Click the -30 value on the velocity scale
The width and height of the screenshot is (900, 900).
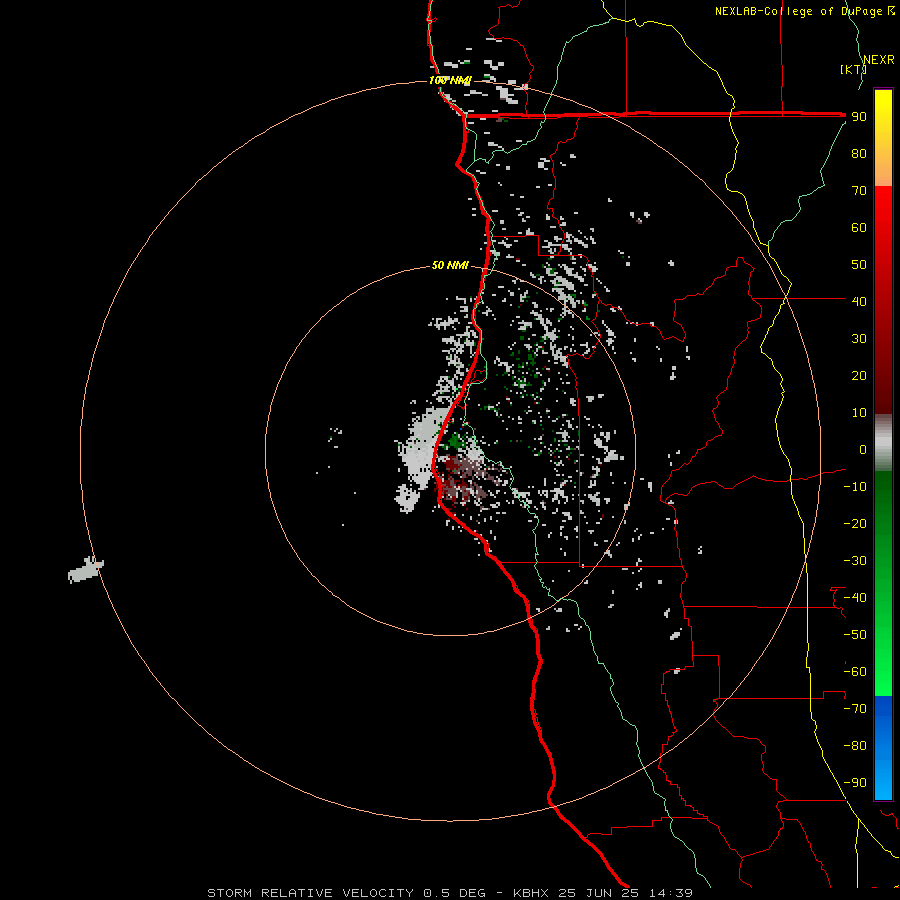(855, 561)
